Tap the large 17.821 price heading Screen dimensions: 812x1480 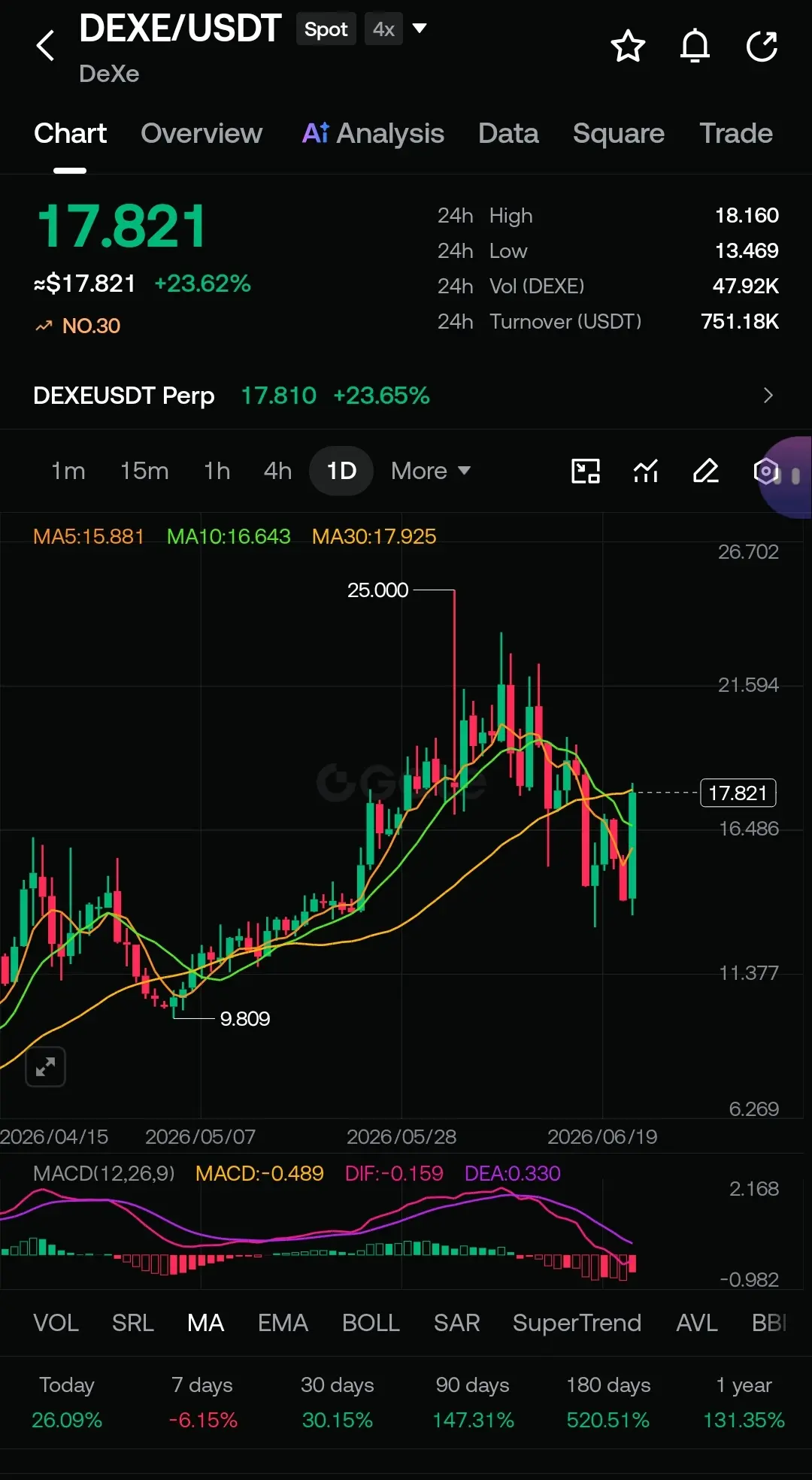[121, 226]
